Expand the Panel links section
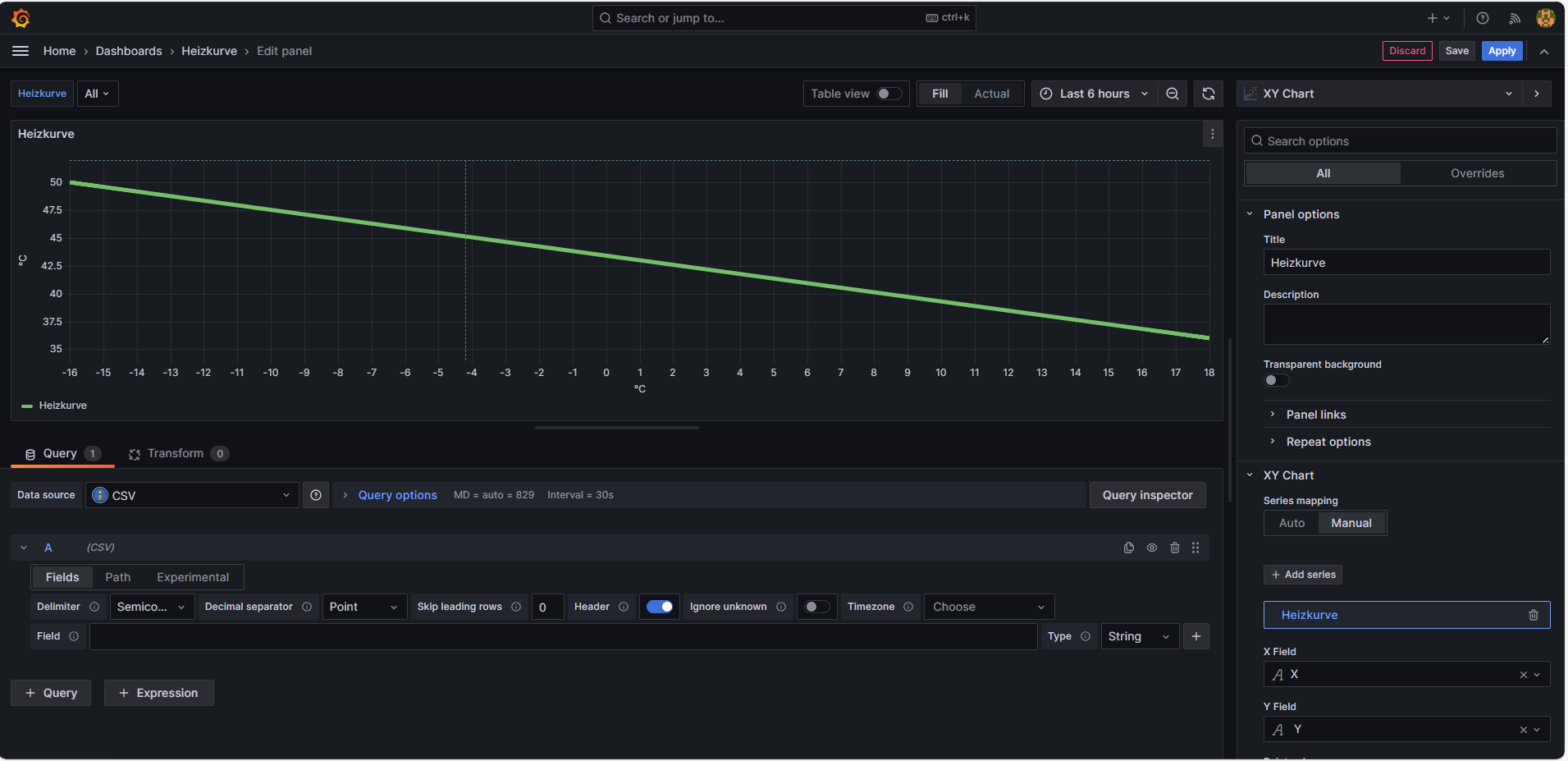This screenshot has width=1568, height=761. coord(1315,415)
